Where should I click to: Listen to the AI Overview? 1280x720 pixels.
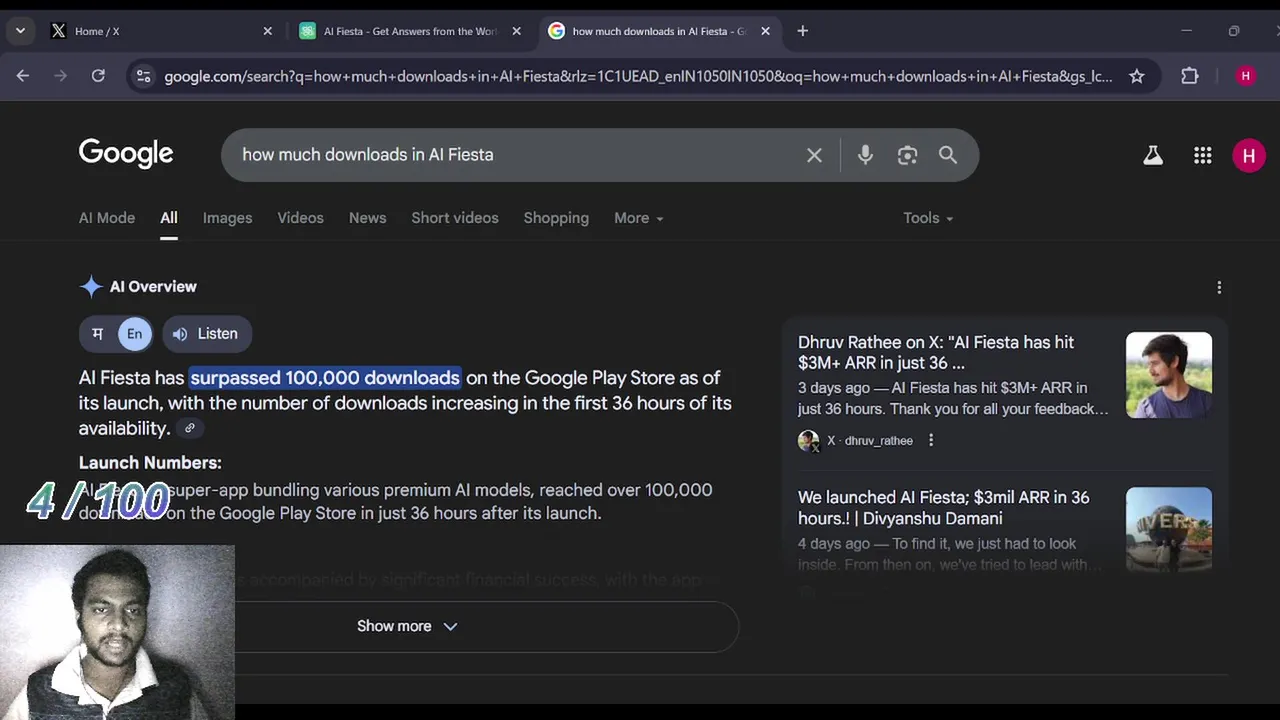tap(206, 334)
